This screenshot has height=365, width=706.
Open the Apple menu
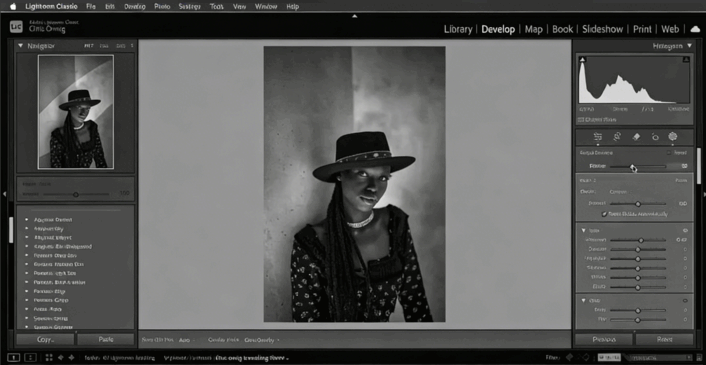tap(13, 6)
